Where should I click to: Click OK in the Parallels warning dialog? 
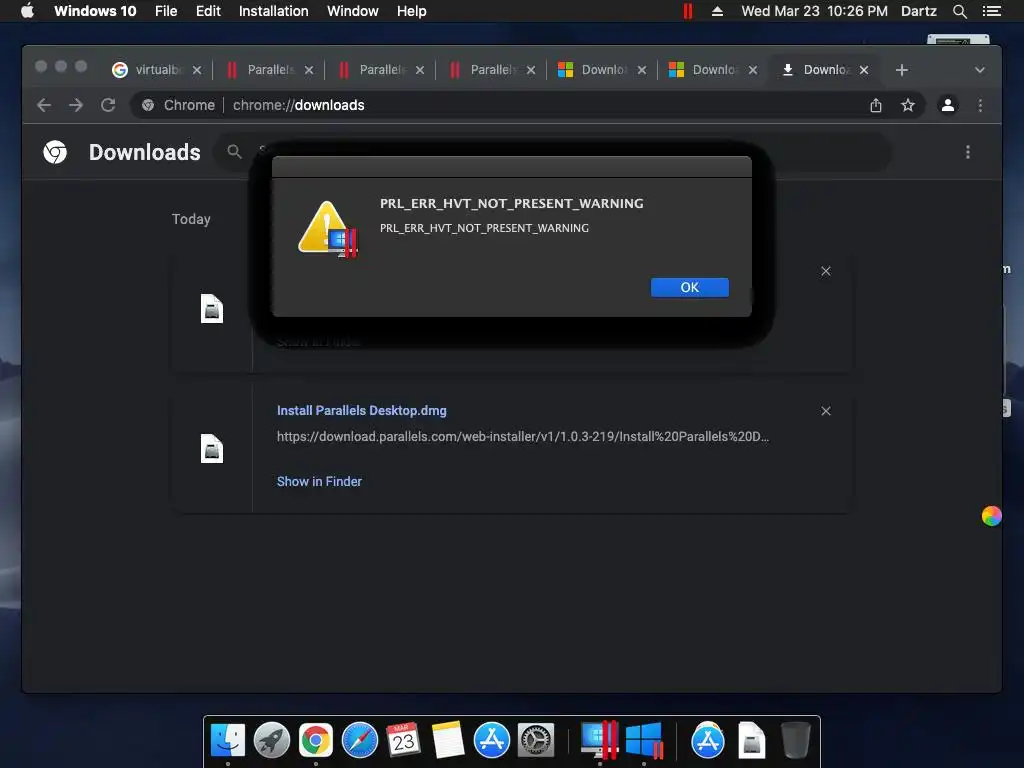(x=689, y=287)
